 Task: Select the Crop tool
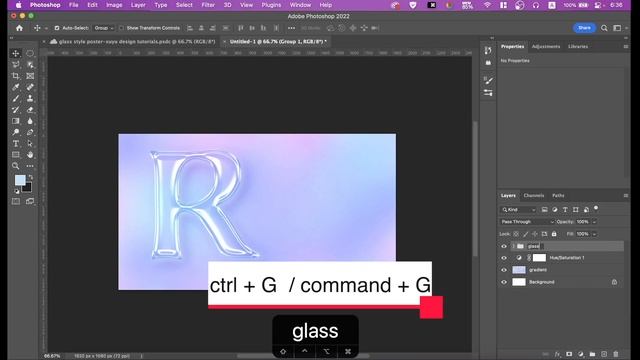(16, 76)
